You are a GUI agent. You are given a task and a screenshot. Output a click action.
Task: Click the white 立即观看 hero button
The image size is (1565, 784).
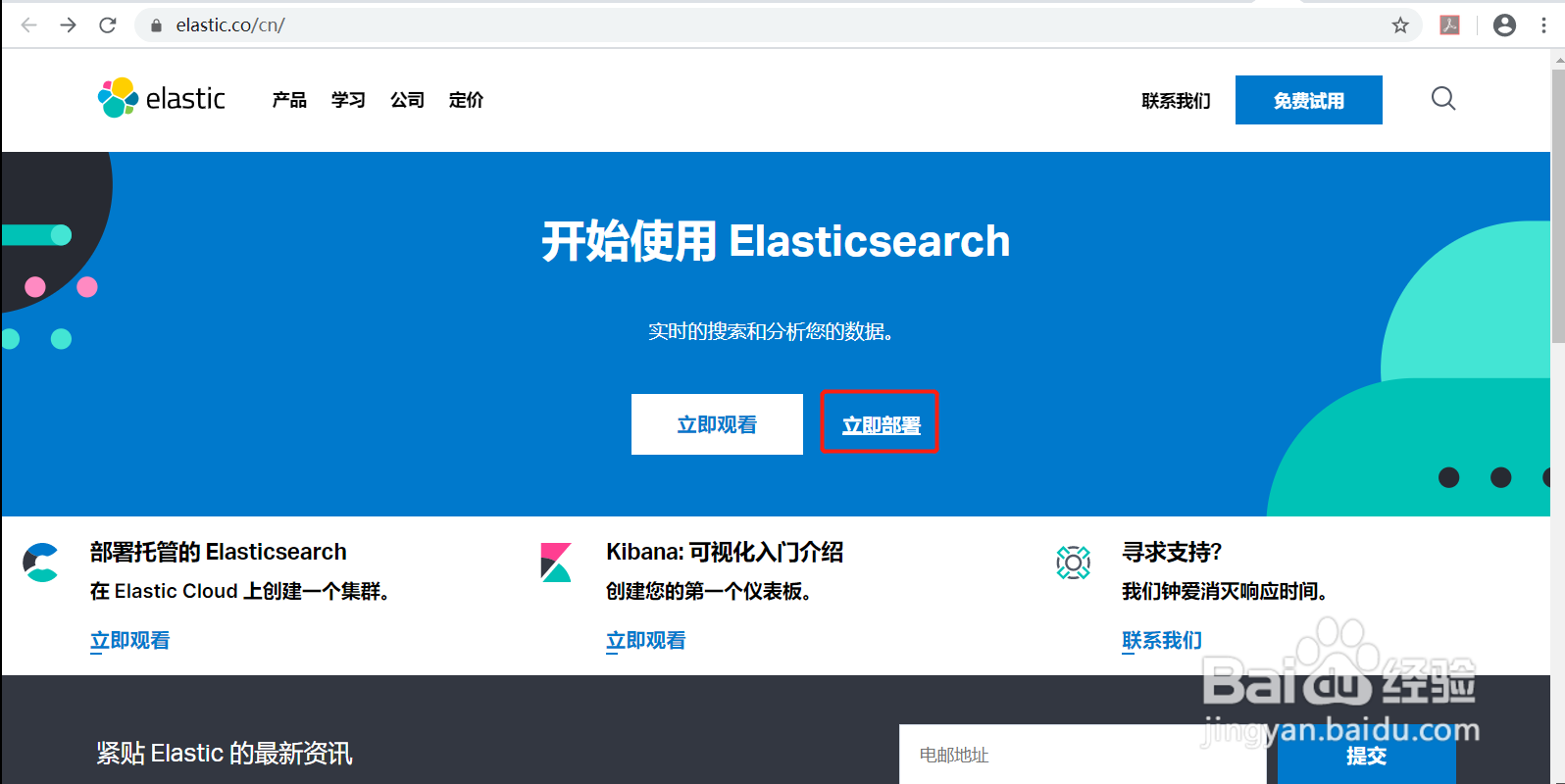tap(717, 424)
